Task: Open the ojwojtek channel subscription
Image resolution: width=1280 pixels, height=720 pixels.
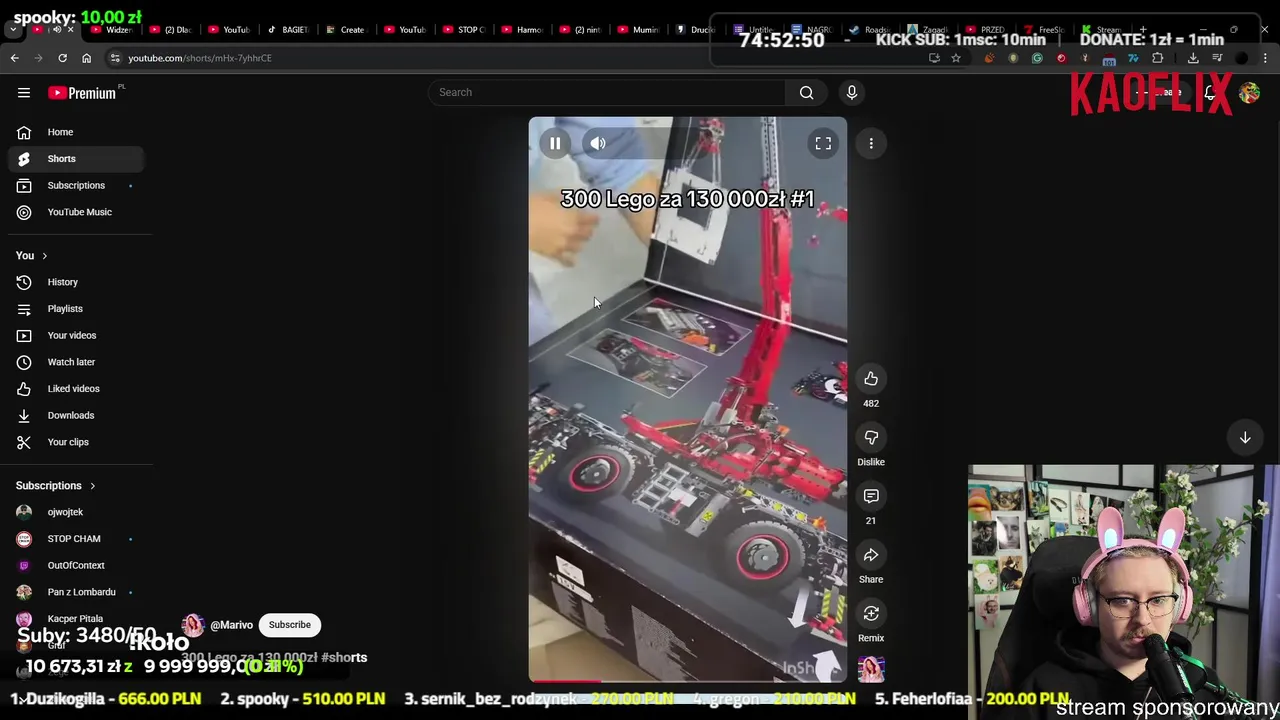Action: [76, 512]
